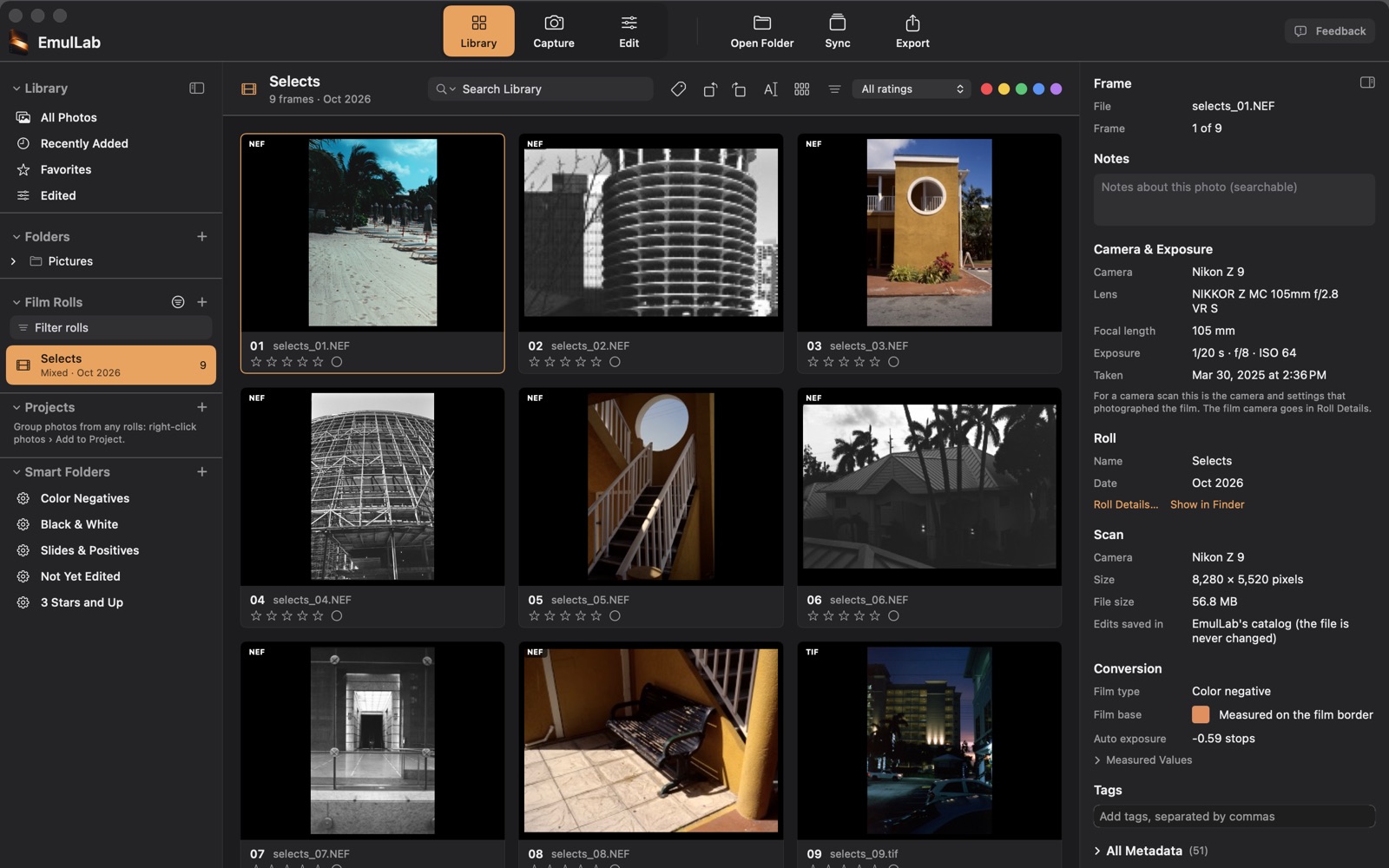Give selects_03.NEF five stars
Viewport: 1389px width, 868px height.
click(874, 362)
